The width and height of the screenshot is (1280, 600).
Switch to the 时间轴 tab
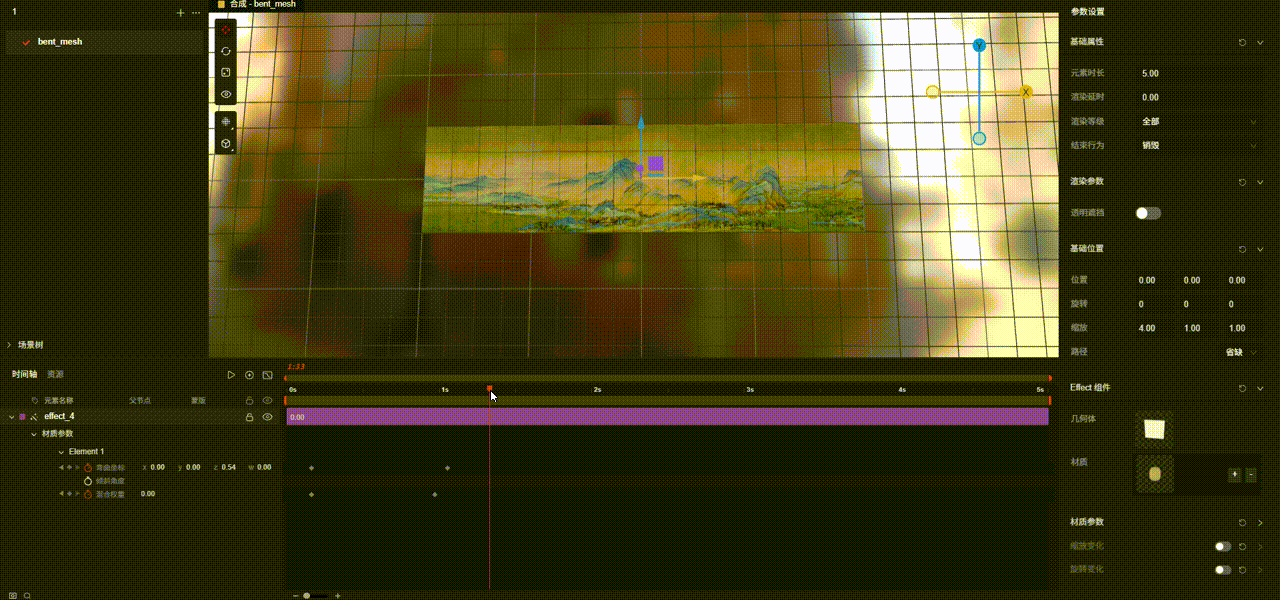coord(25,374)
